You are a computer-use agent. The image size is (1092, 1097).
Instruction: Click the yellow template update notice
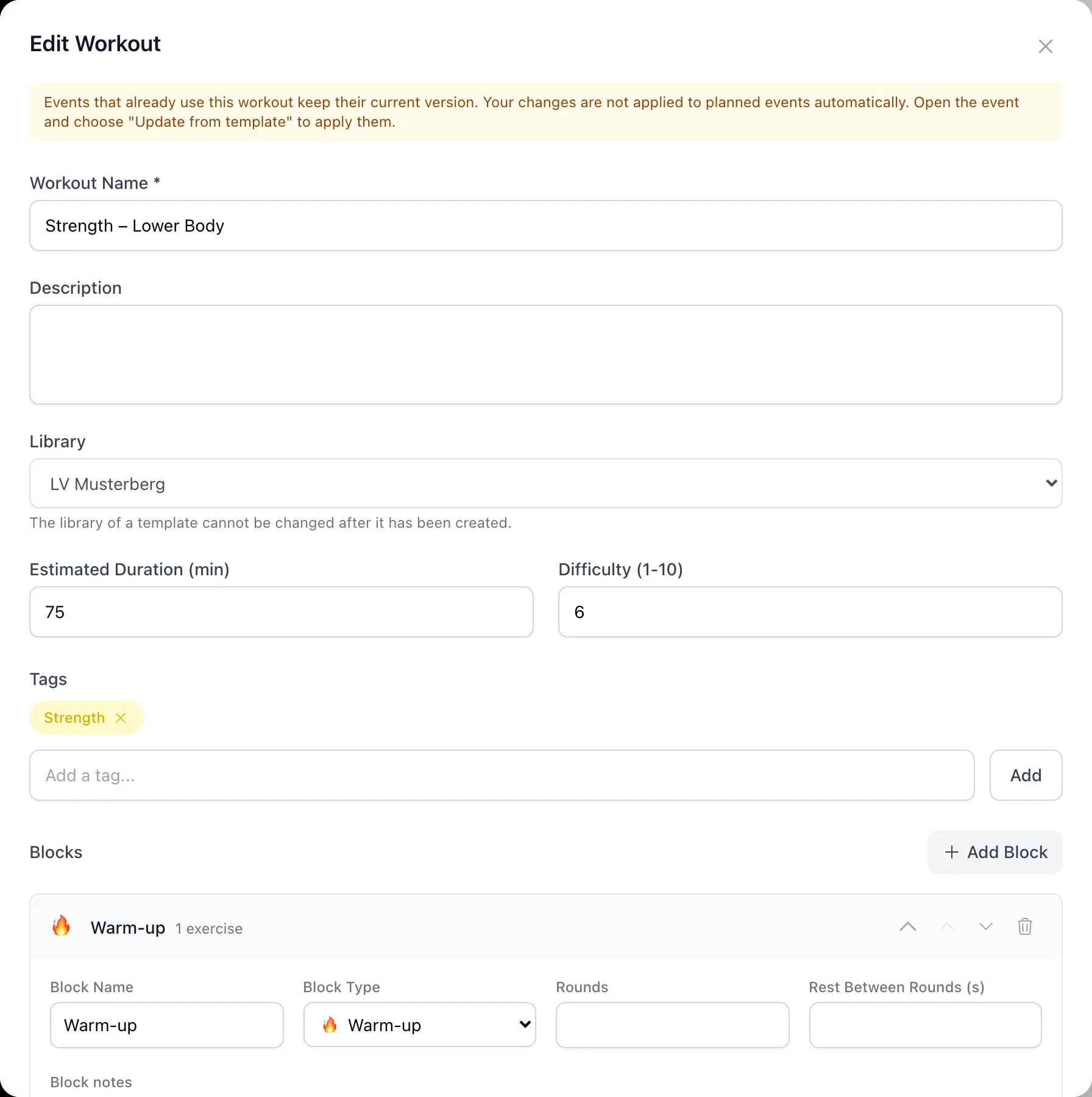[x=545, y=112]
